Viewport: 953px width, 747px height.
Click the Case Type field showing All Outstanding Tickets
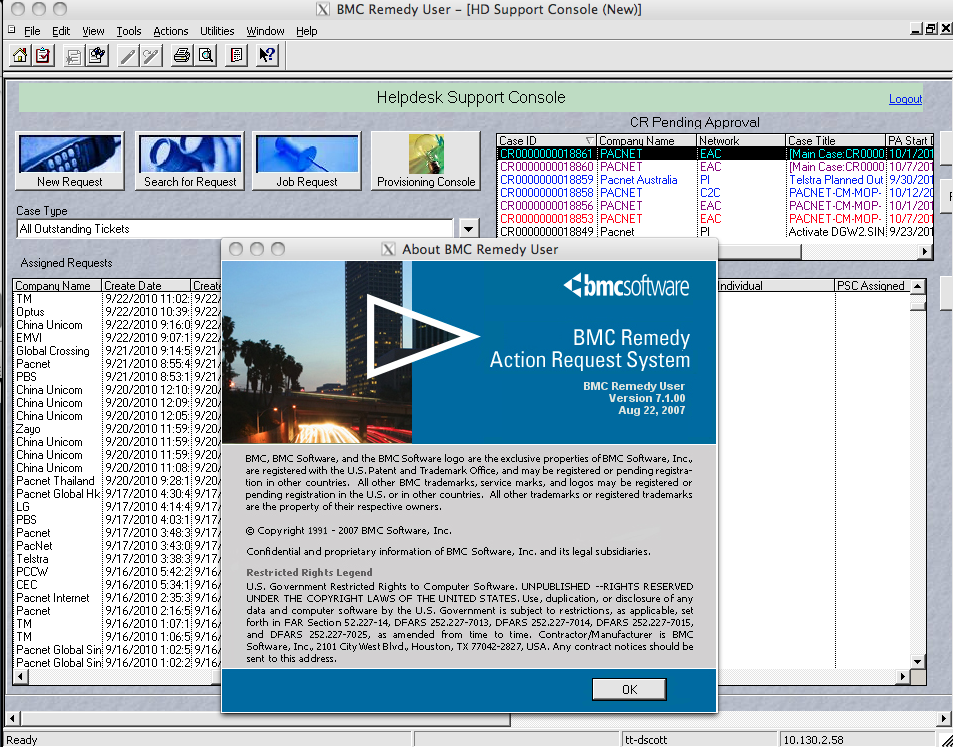235,229
